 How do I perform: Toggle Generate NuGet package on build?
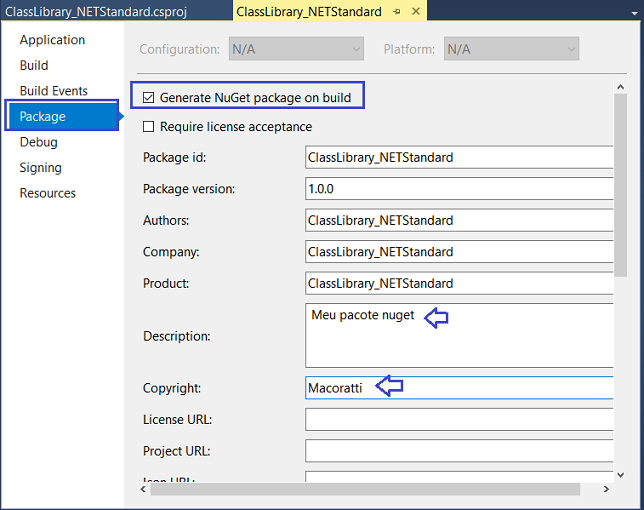pos(148,98)
